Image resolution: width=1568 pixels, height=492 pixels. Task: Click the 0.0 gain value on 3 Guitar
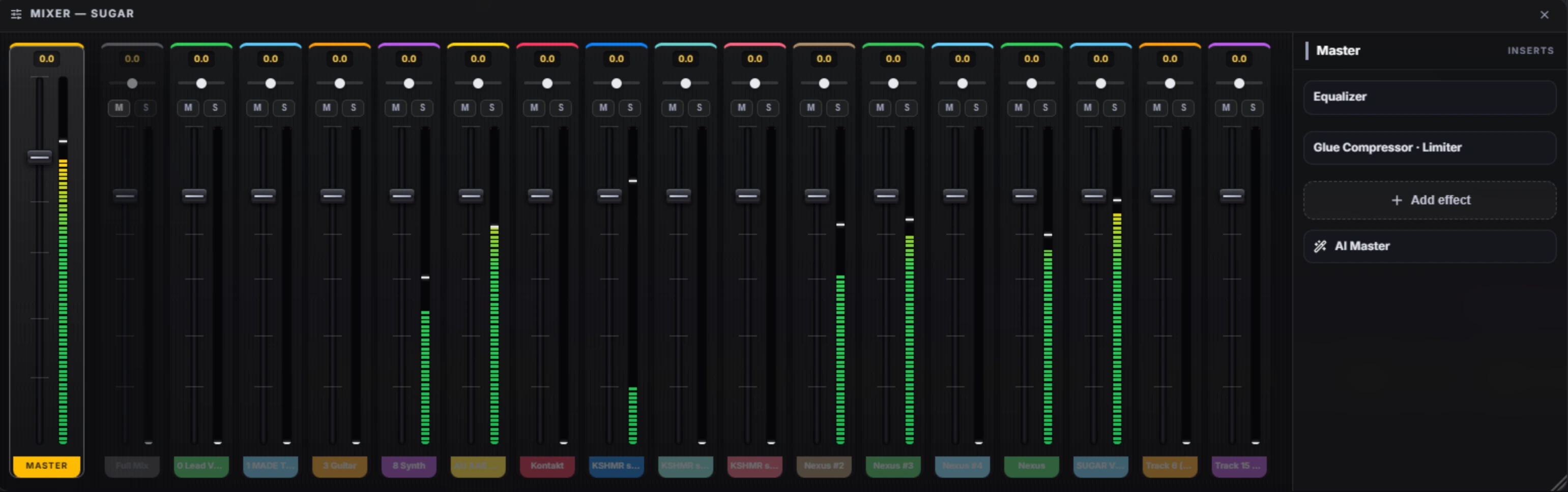pyautogui.click(x=340, y=59)
